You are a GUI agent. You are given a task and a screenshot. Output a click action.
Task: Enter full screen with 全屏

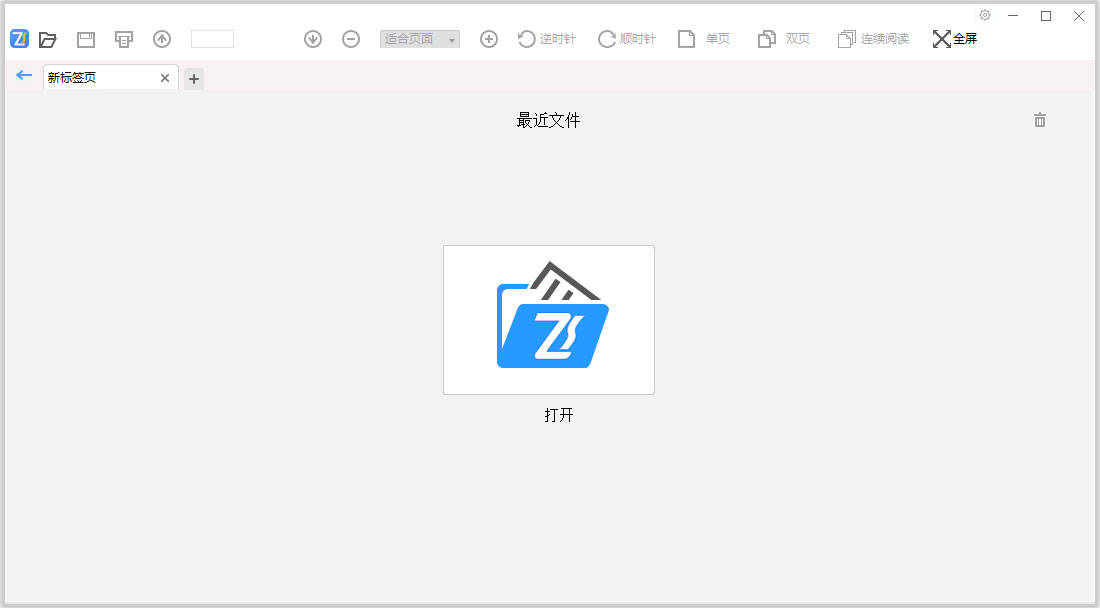point(956,39)
